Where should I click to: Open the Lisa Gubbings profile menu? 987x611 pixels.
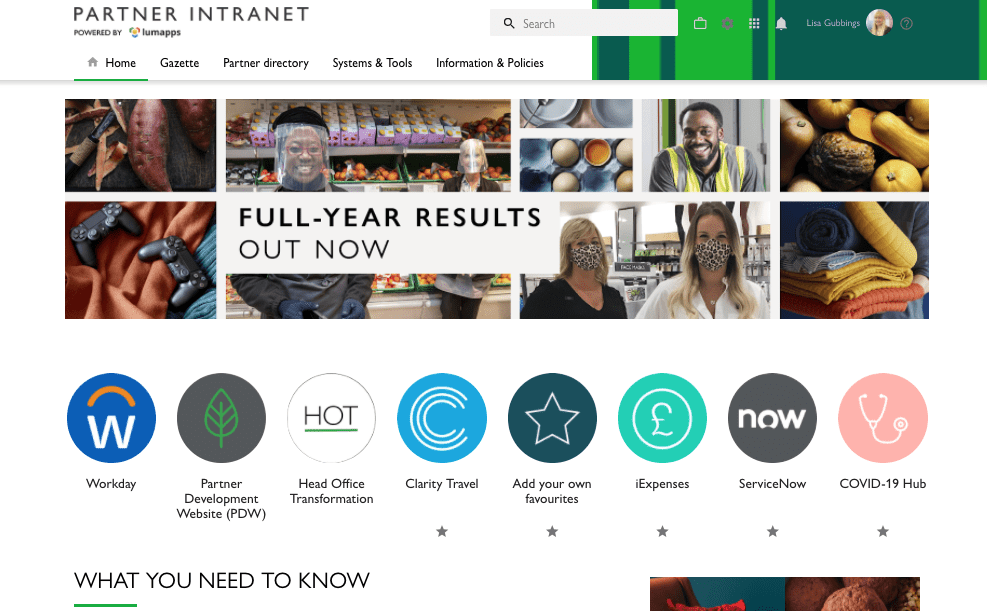pyautogui.click(x=849, y=23)
